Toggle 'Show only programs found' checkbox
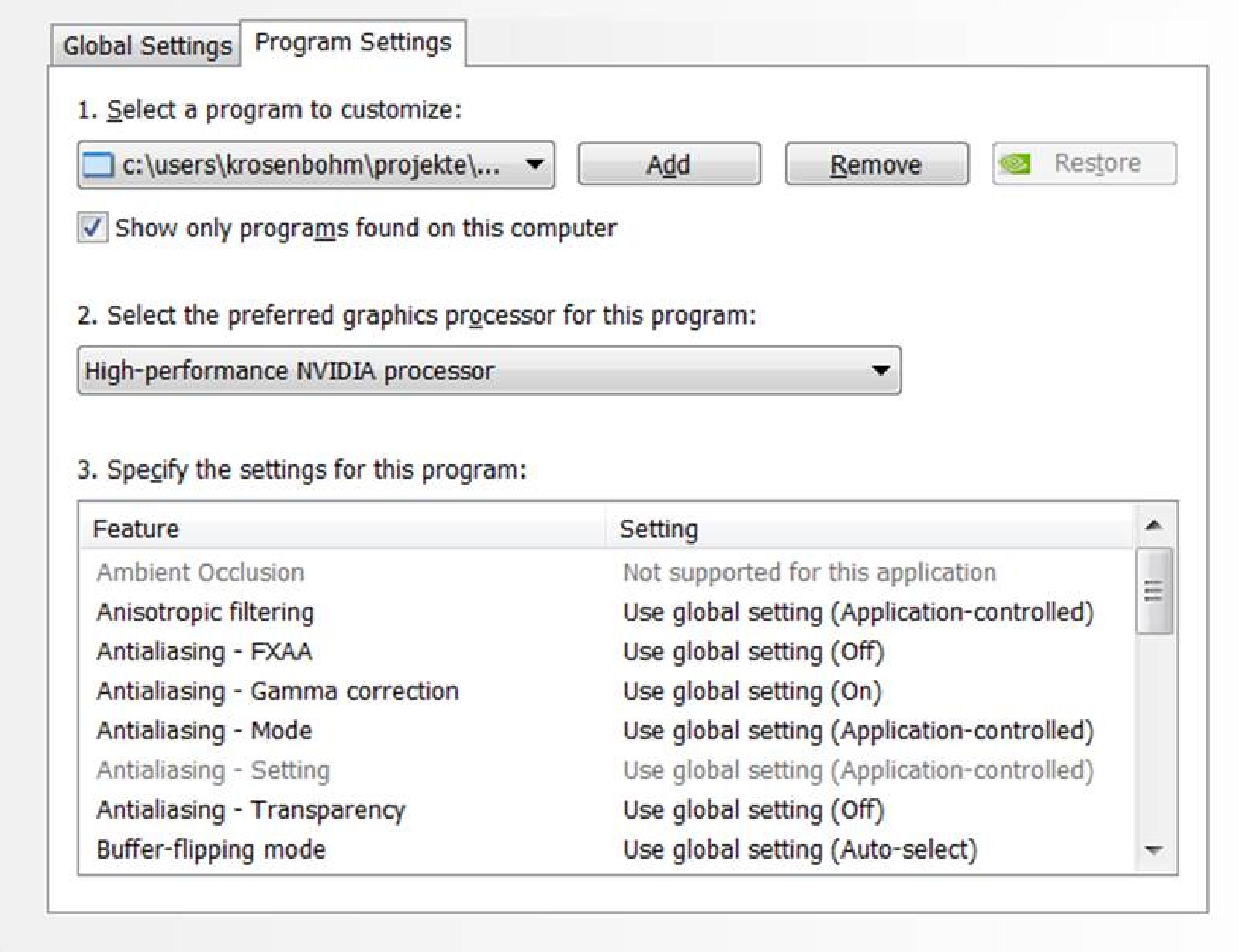This screenshot has width=1239, height=952. tap(92, 228)
